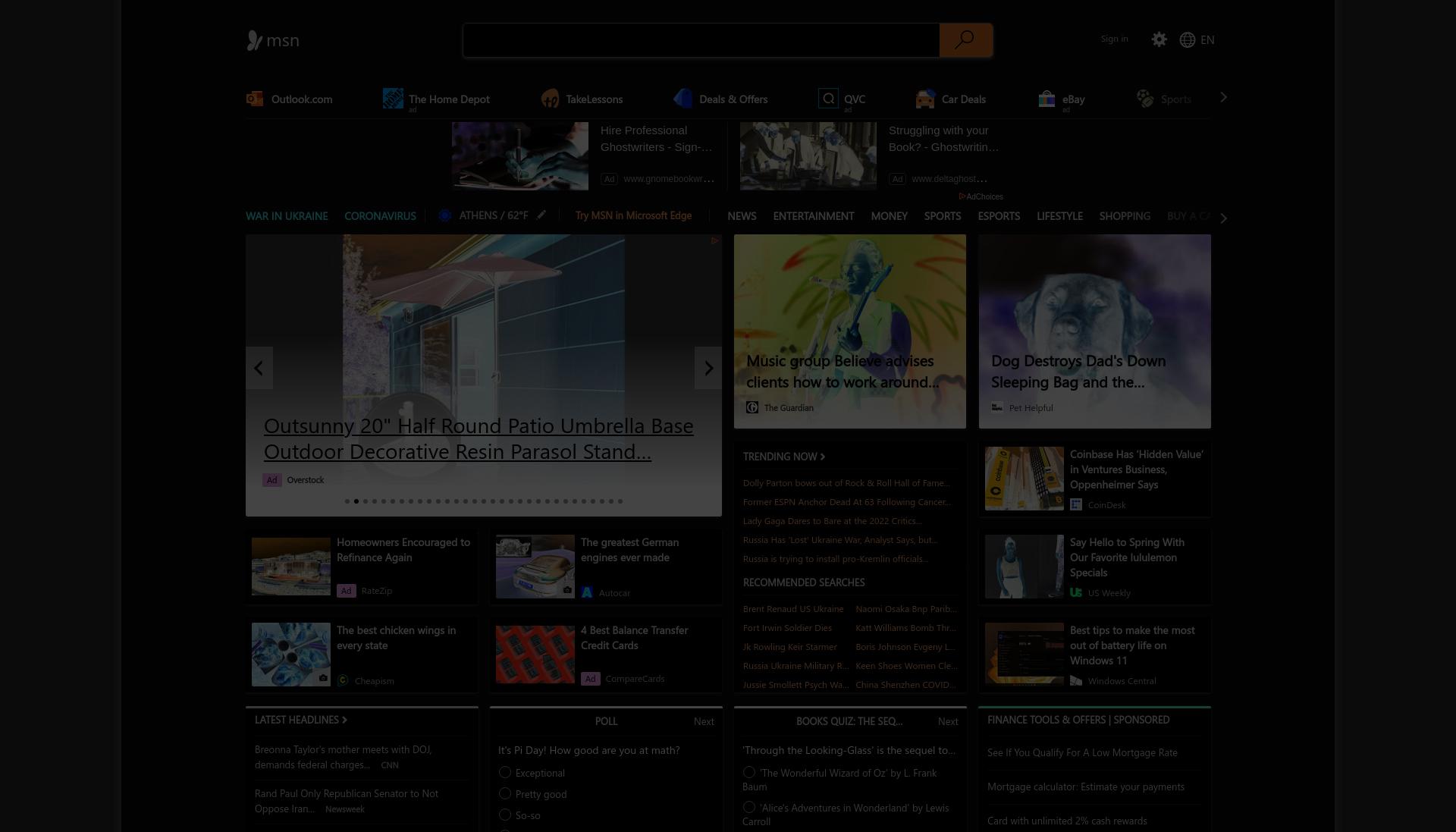
Task: Open Rand Paul Newsweek headline
Action: pos(347,801)
